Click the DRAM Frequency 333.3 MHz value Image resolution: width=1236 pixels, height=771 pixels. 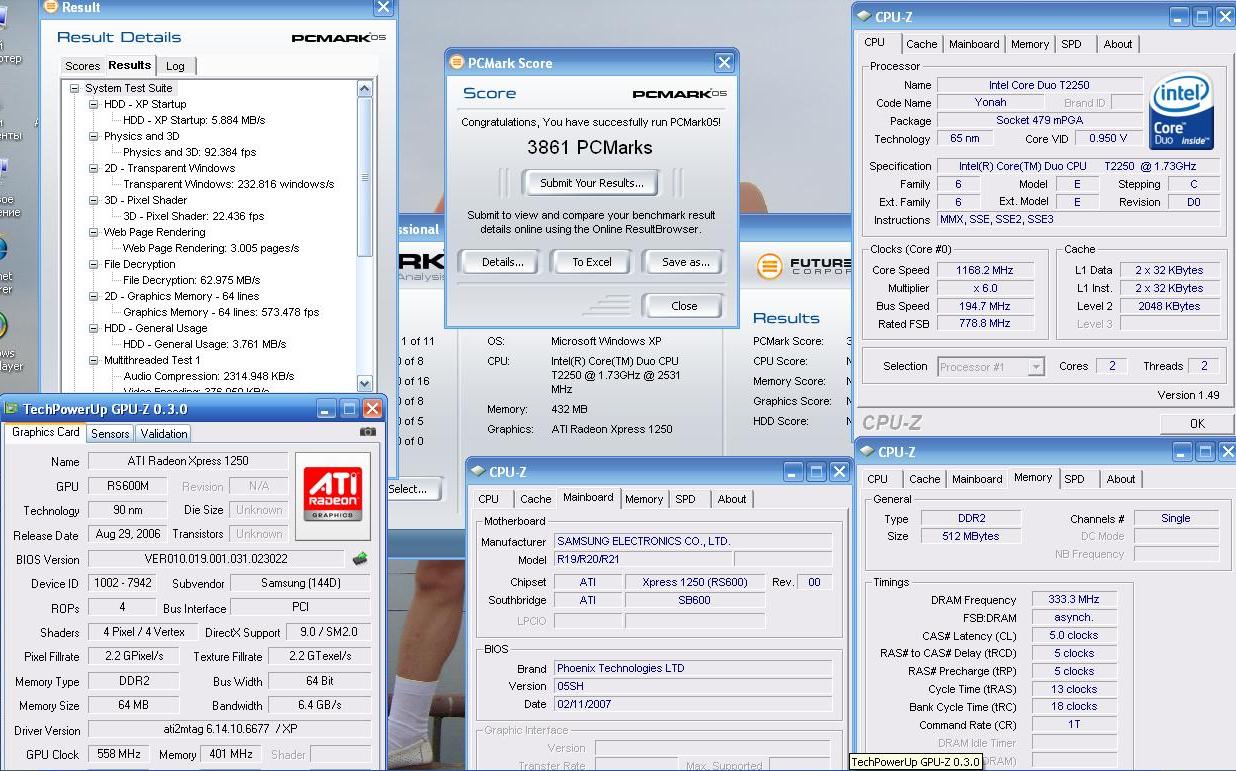pos(1074,599)
